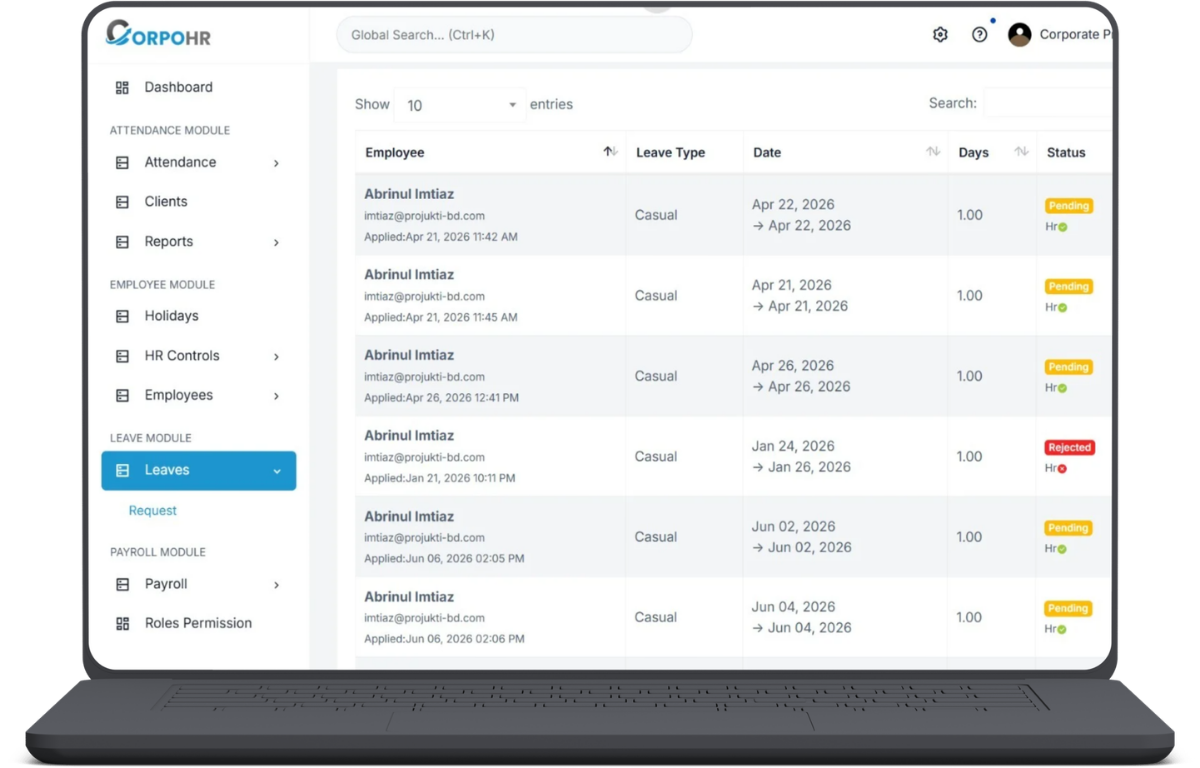Click the Status column header

click(x=1066, y=153)
